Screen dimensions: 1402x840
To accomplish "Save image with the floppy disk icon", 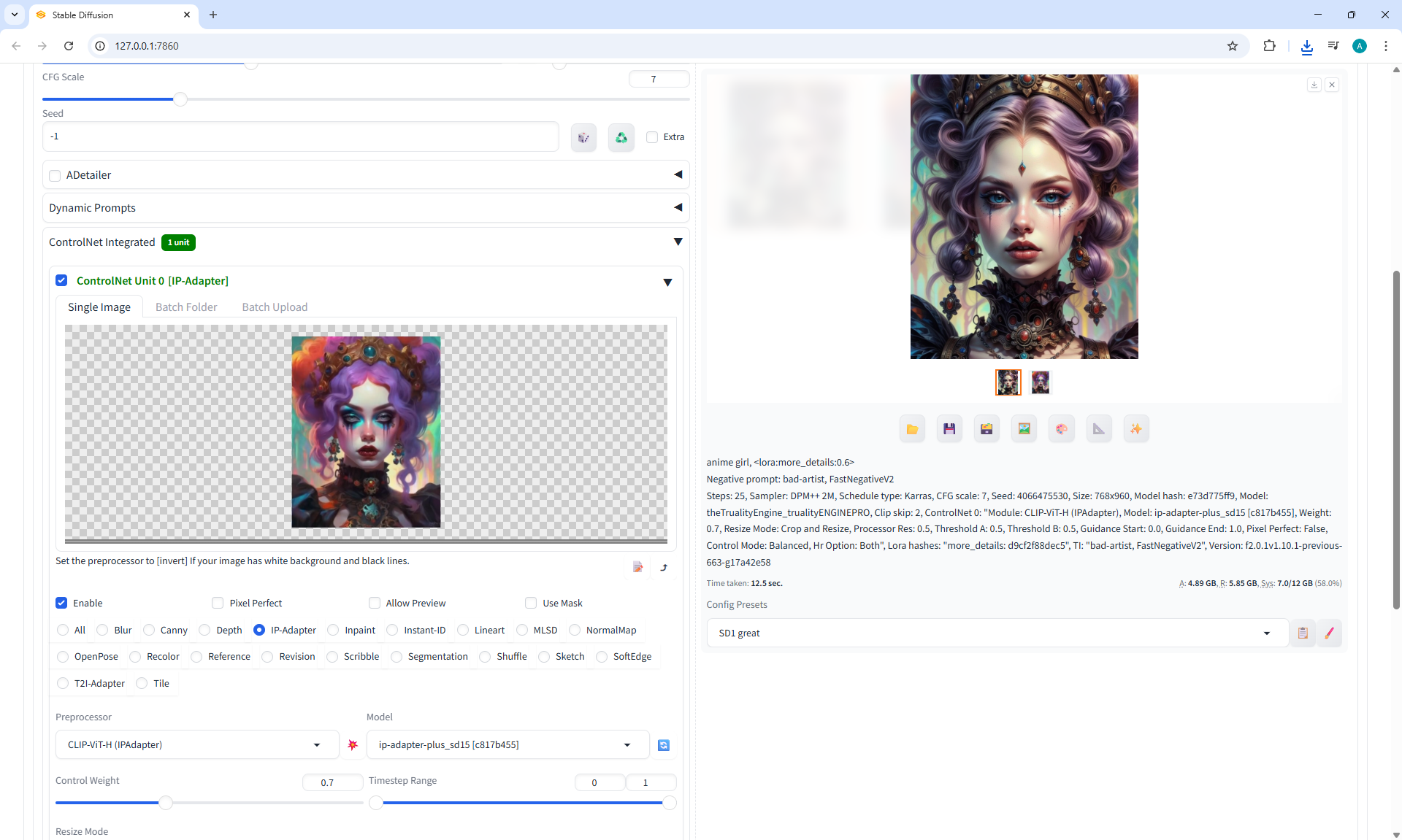I will point(949,429).
